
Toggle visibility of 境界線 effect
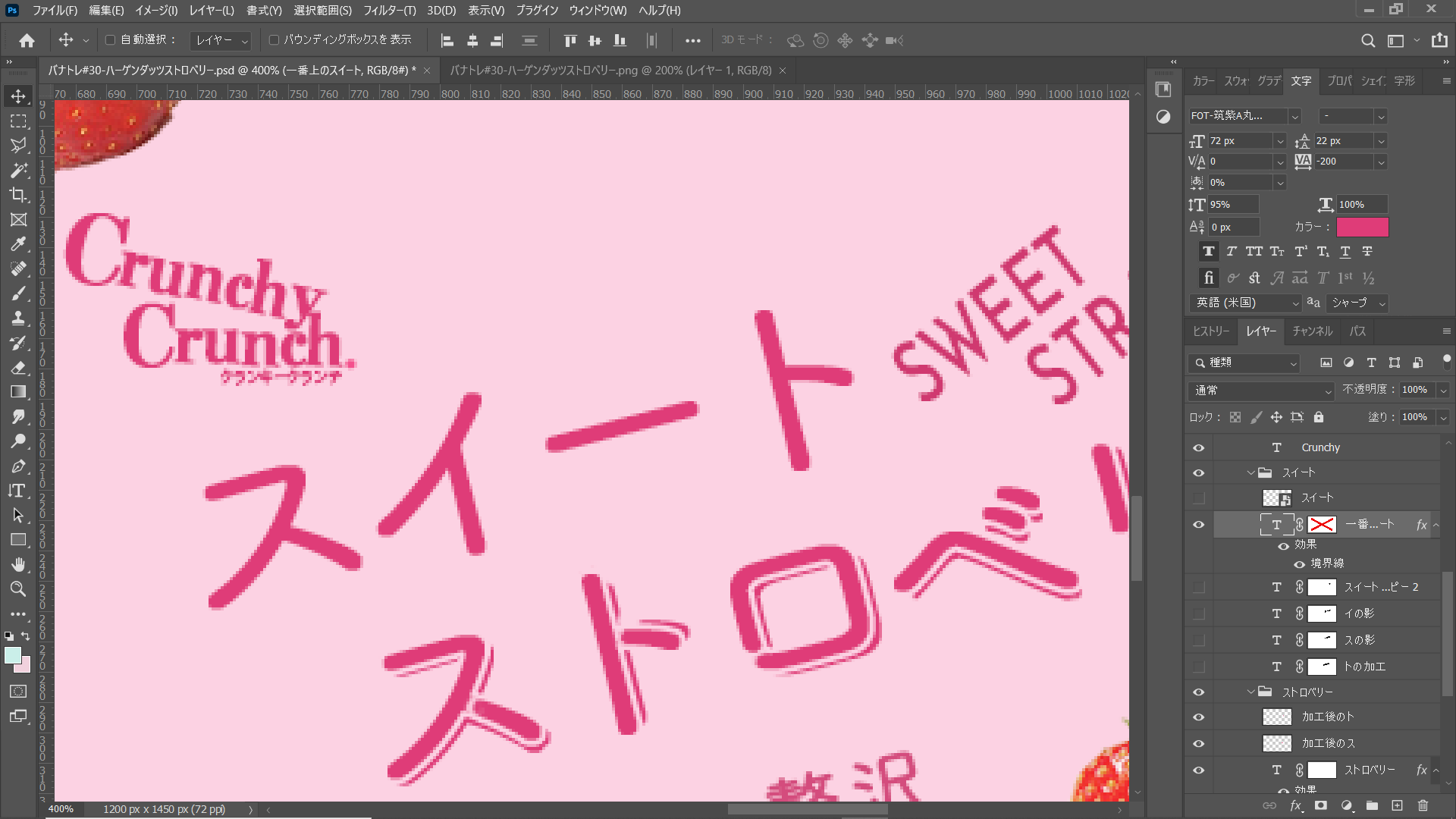(1300, 564)
